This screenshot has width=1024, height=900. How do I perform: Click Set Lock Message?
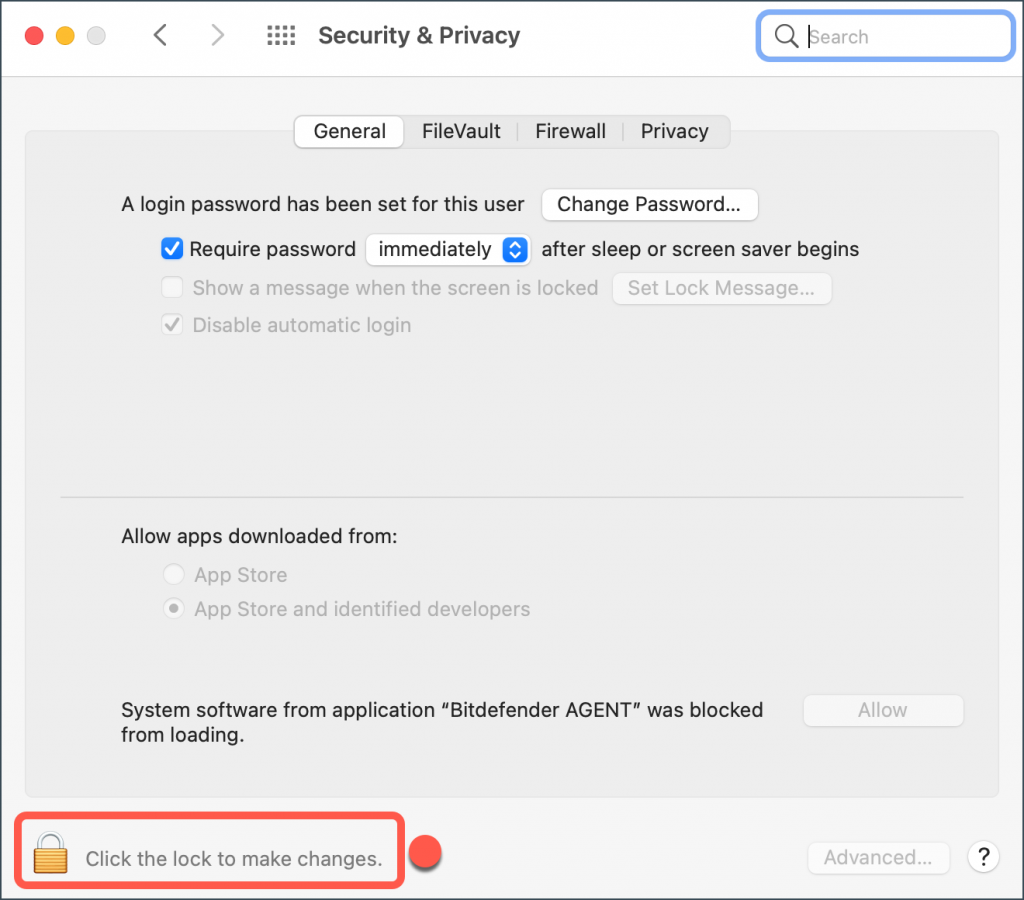click(x=721, y=288)
